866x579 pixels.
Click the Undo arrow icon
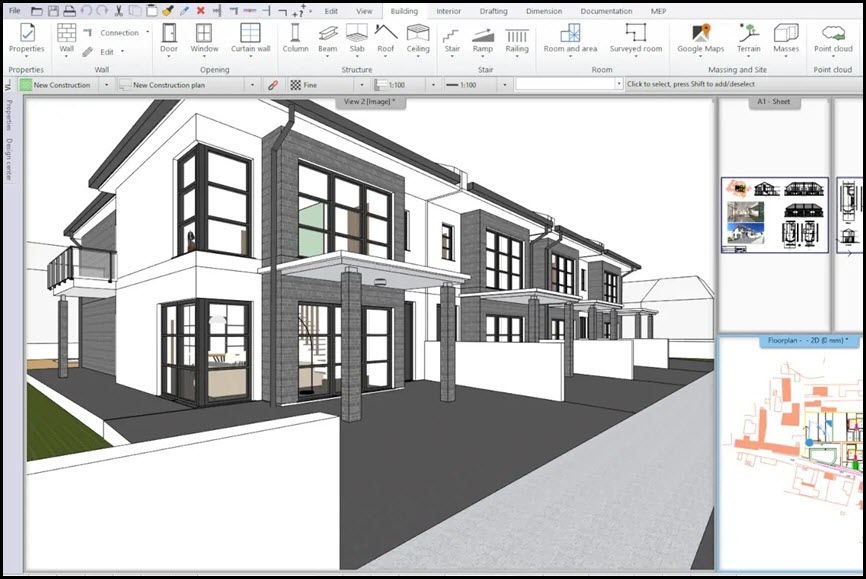pyautogui.click(x=86, y=10)
